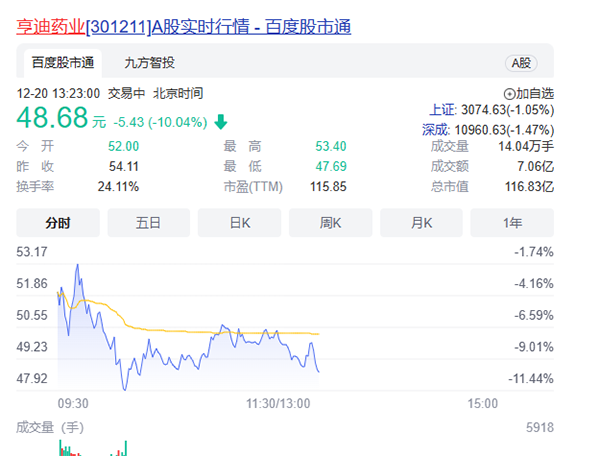Click the 09:30 time axis marker
This screenshot has height=456, width=600.
pyautogui.click(x=74, y=403)
